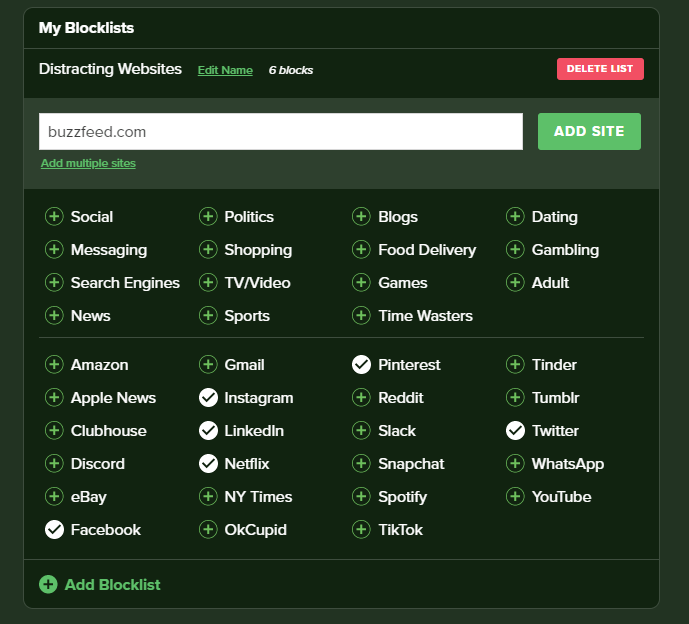Image resolution: width=689 pixels, height=624 pixels.
Task: Add the Adult category plus icon
Action: pos(515,283)
